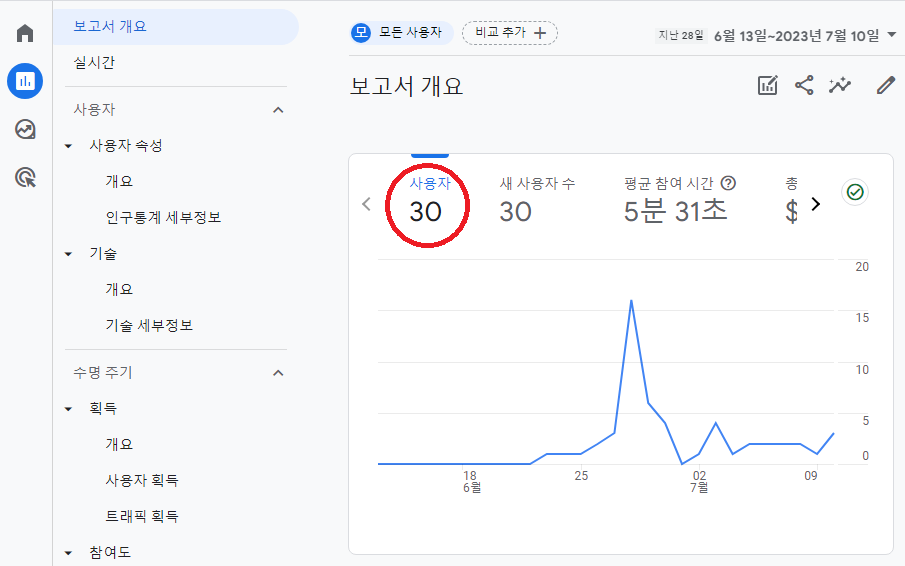905x566 pixels.
Task: Click the 획득 tree label
Action: (x=103, y=408)
